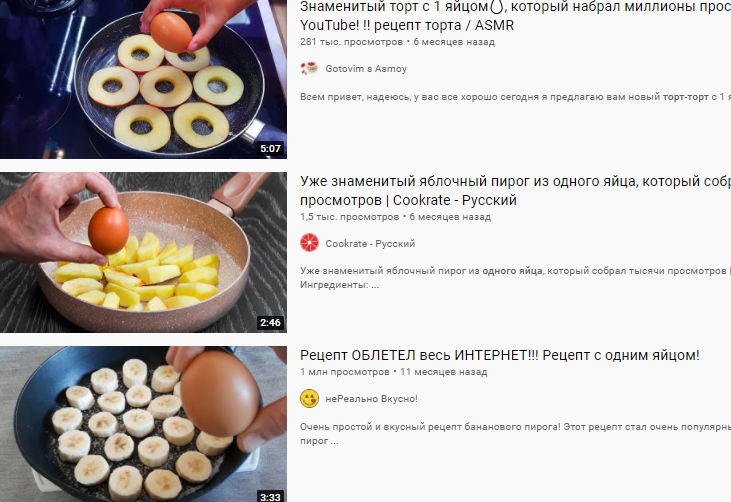The width and height of the screenshot is (731, 502).
Task: Go to неРеально Вкусно! channel name
Action: click(x=372, y=399)
